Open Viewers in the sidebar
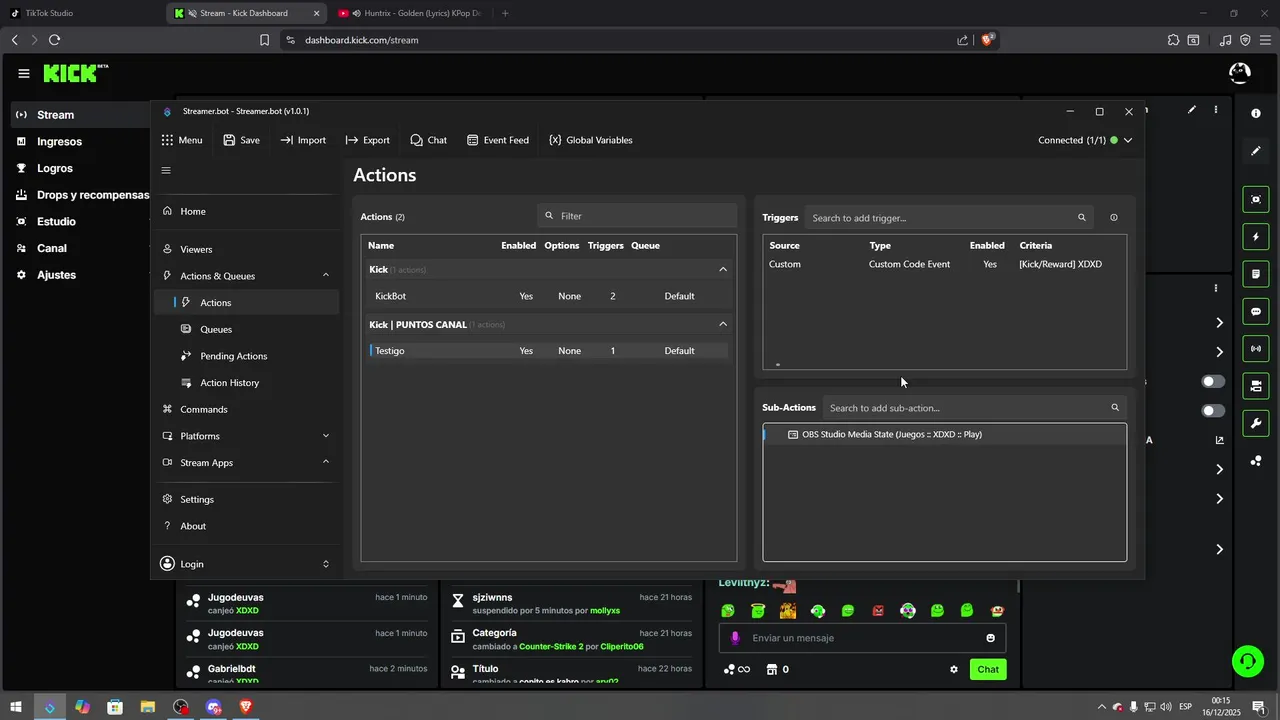Viewport: 1280px width, 720px height. pos(246,249)
